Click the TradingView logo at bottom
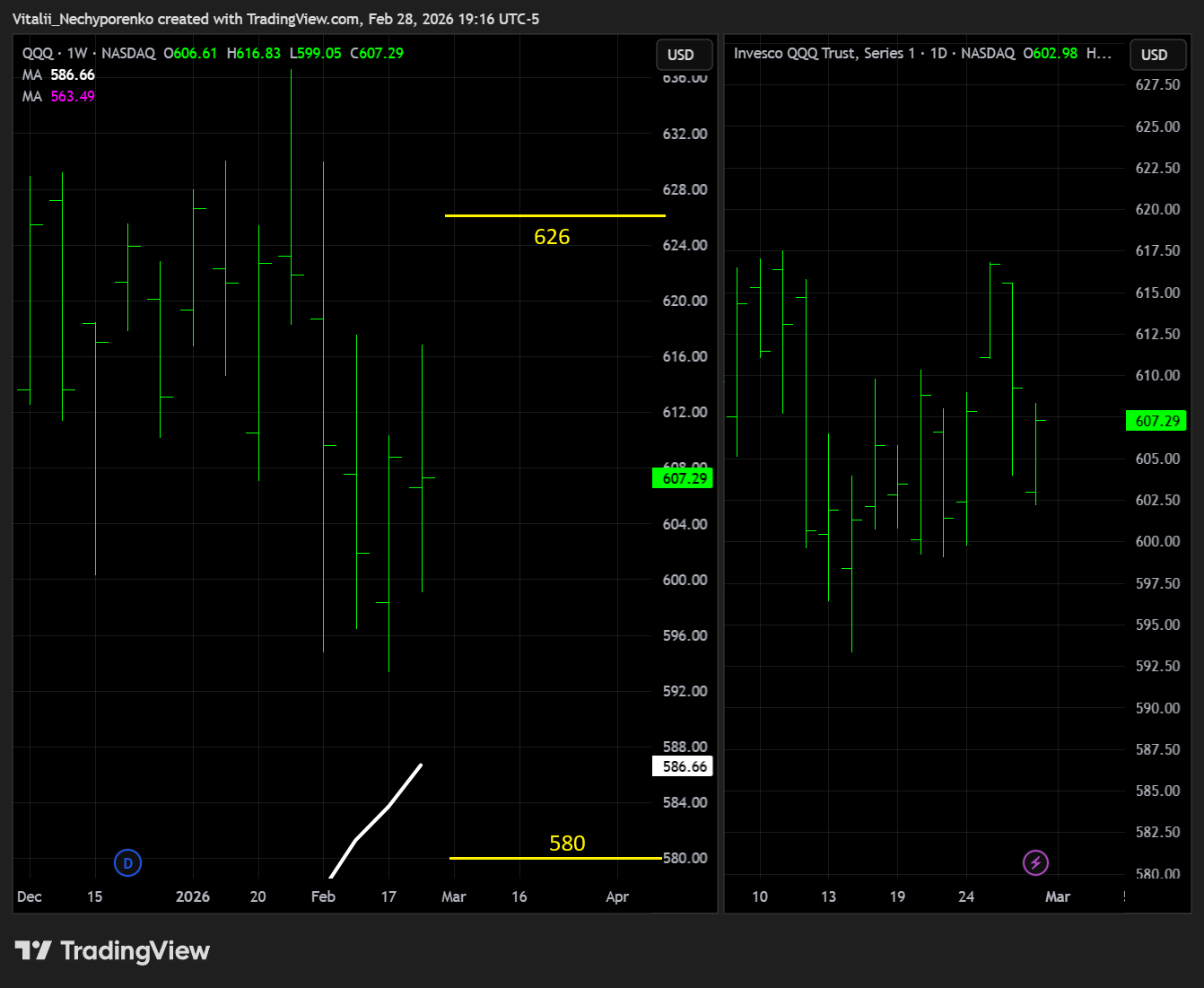The height and width of the screenshot is (988, 1204). pos(112,951)
